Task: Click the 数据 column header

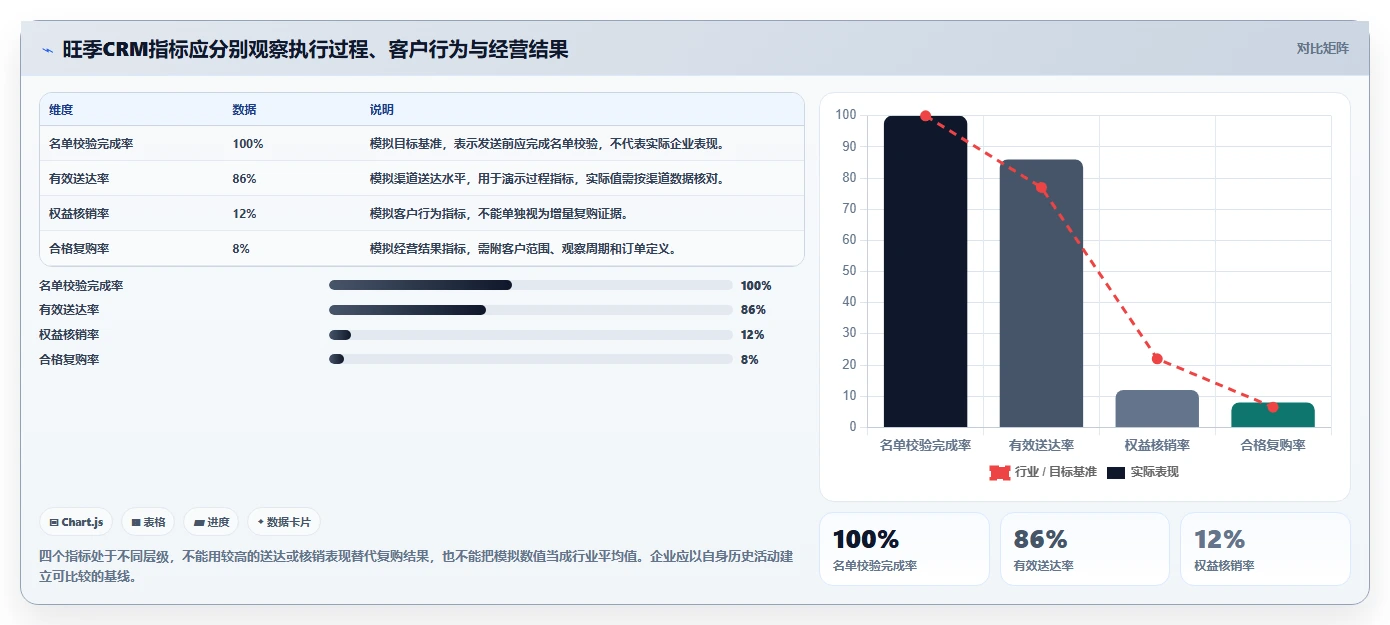Action: (245, 110)
